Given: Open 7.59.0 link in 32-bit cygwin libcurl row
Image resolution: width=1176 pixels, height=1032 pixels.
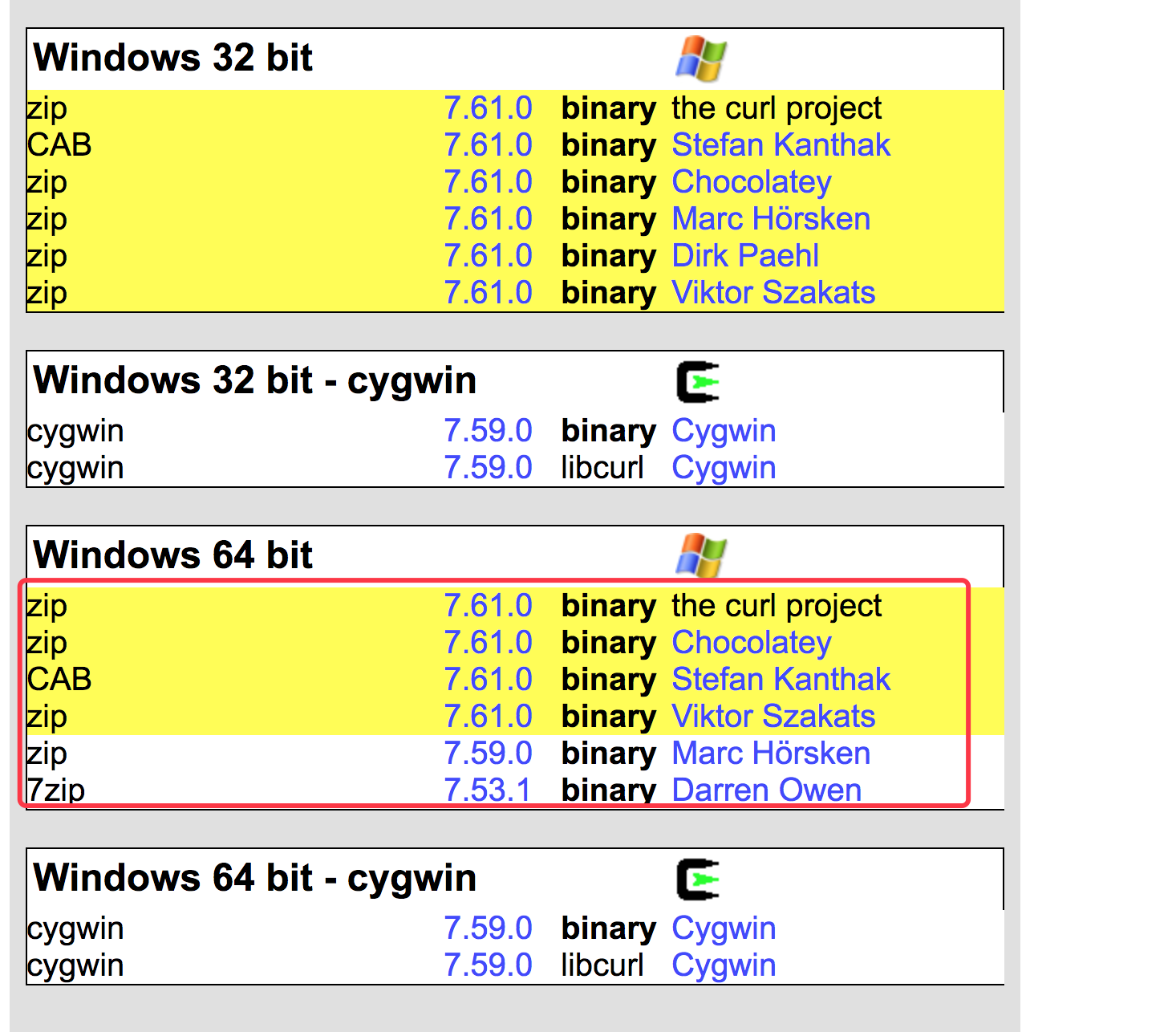Looking at the screenshot, I should pos(489,468).
